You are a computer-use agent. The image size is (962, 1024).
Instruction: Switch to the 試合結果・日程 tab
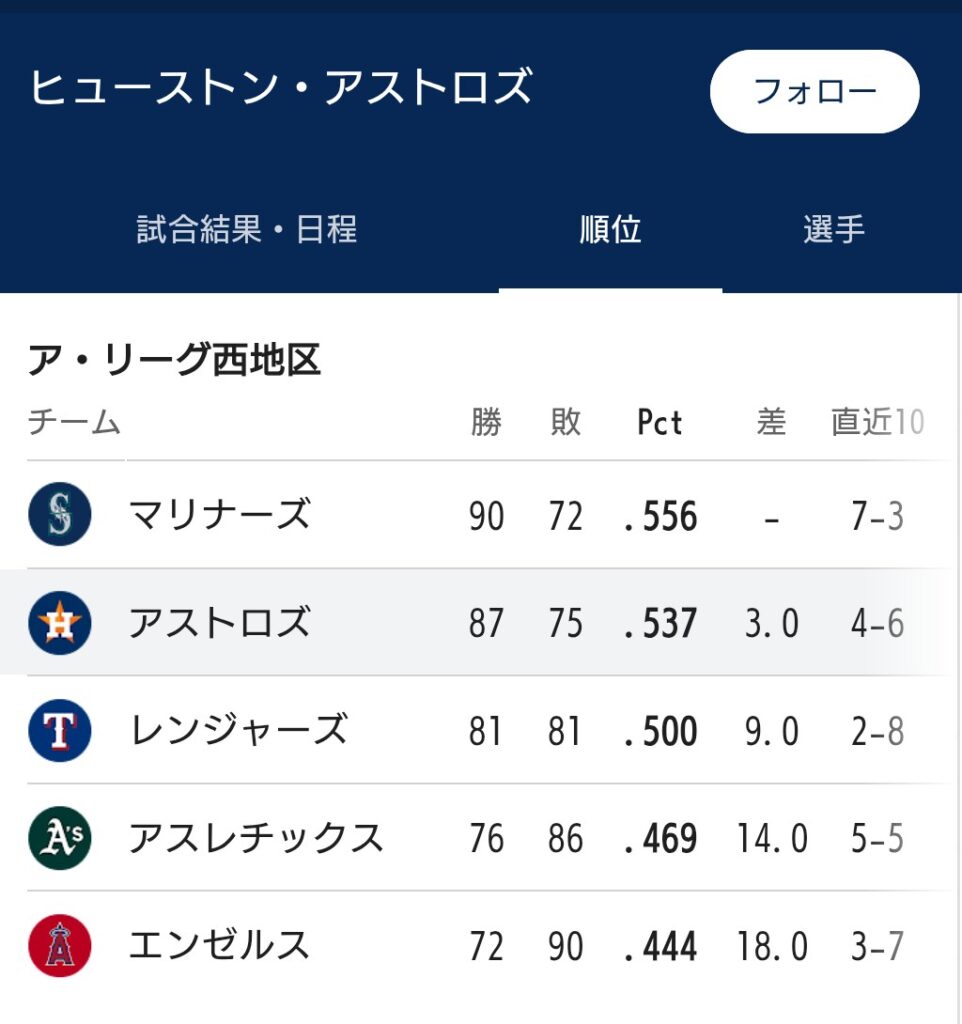246,230
